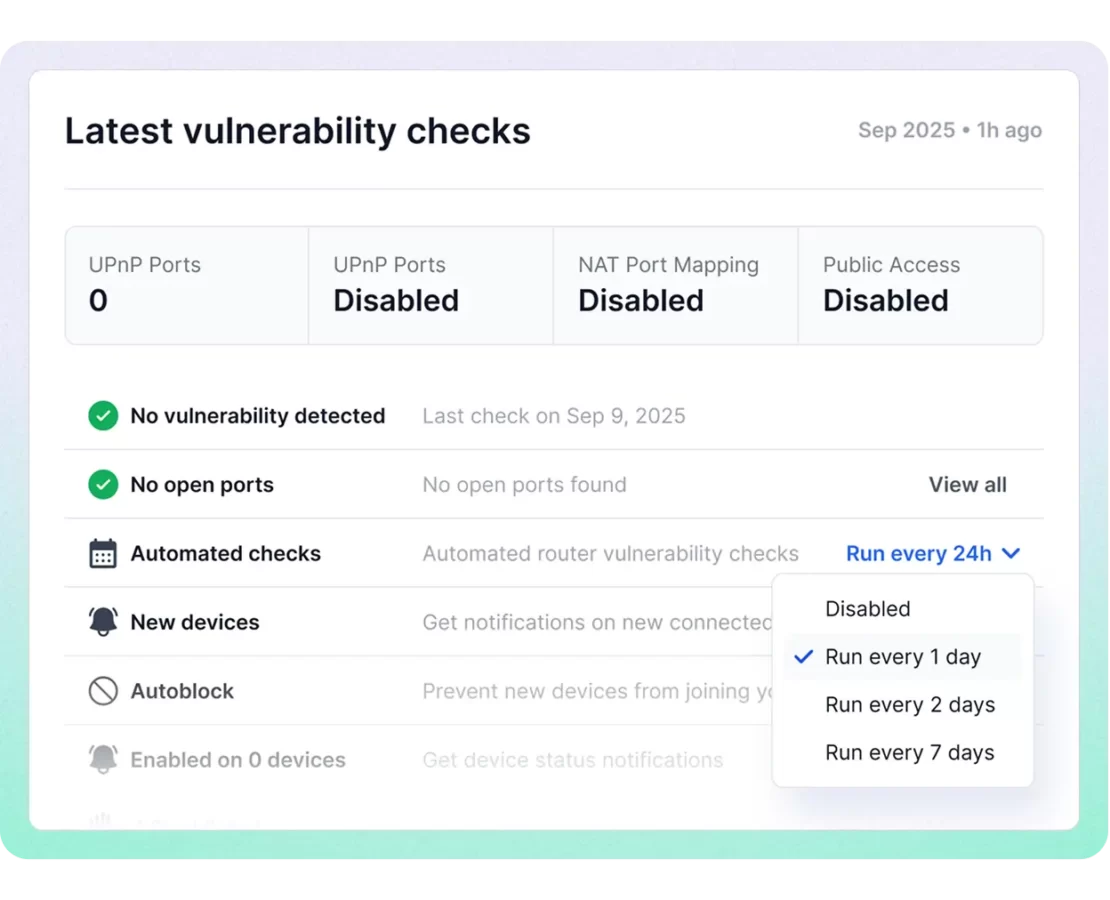The width and height of the screenshot is (1110, 900).
Task: Select Disabled in the schedule menu
Action: click(x=867, y=609)
